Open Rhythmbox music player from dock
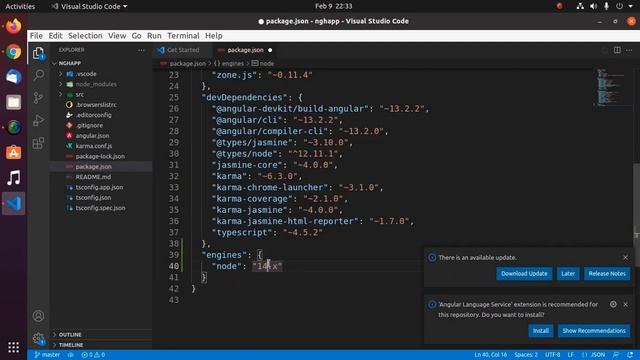This screenshot has height=360, width=640. click(x=13, y=178)
